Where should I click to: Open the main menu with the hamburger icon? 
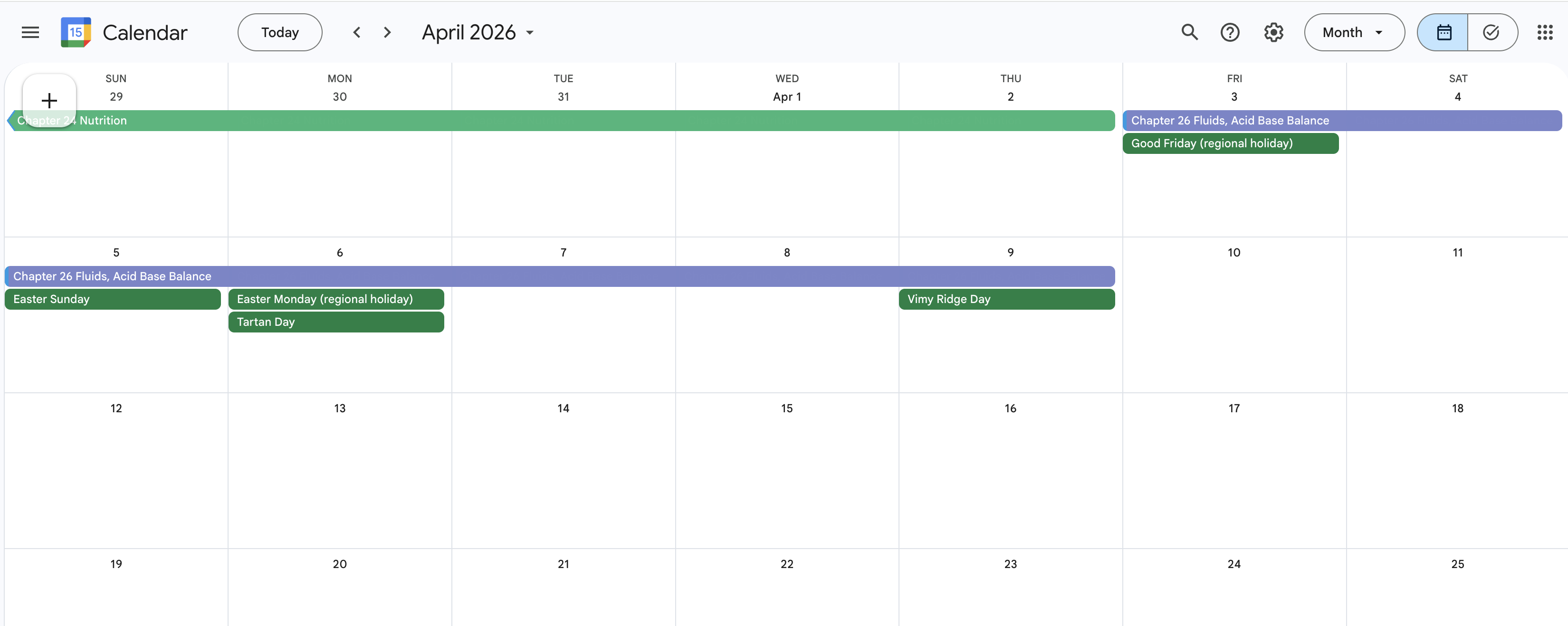tap(30, 32)
